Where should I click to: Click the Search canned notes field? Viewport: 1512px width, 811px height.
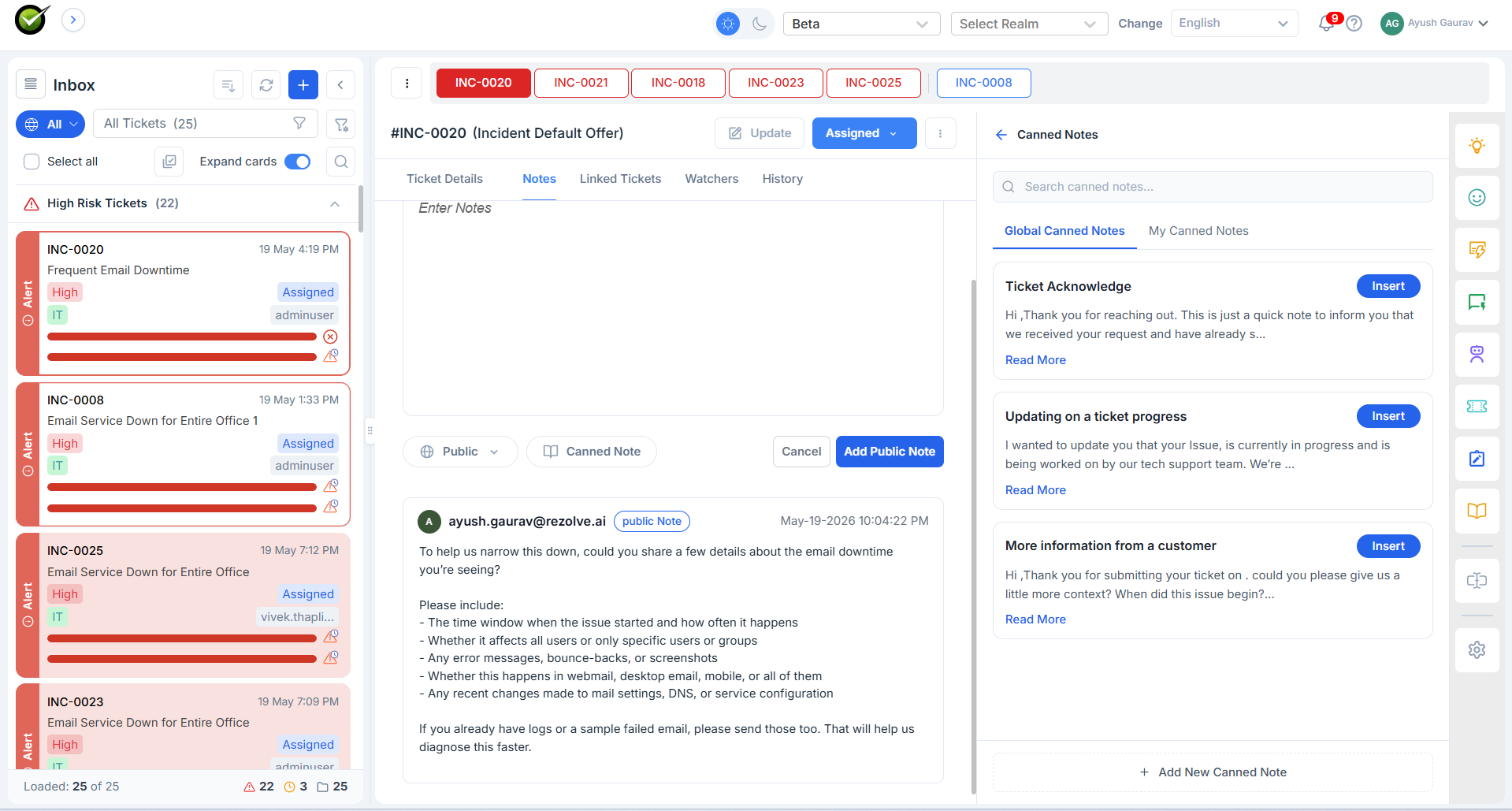coord(1213,187)
